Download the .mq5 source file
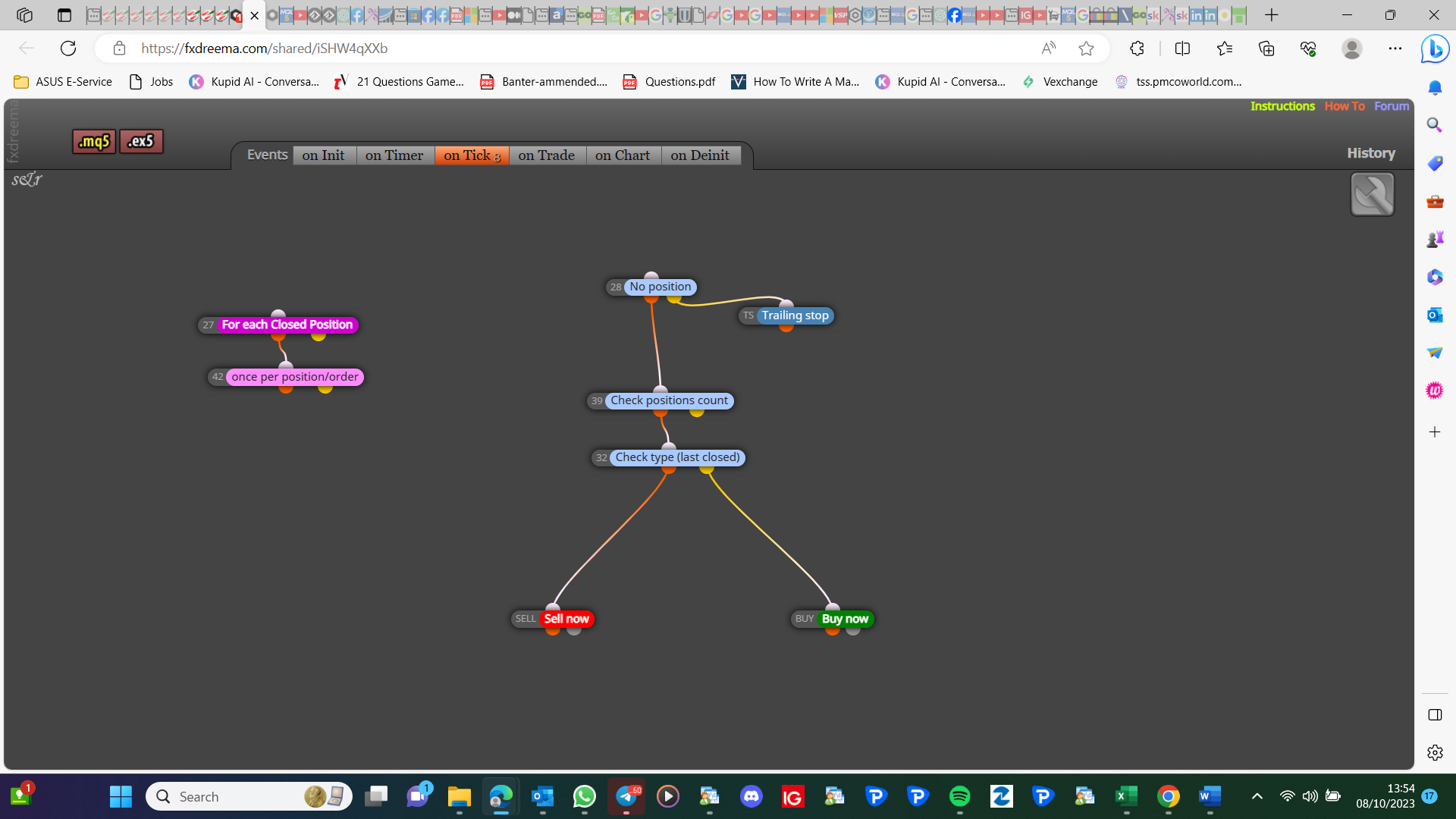1456x819 pixels. (x=94, y=141)
